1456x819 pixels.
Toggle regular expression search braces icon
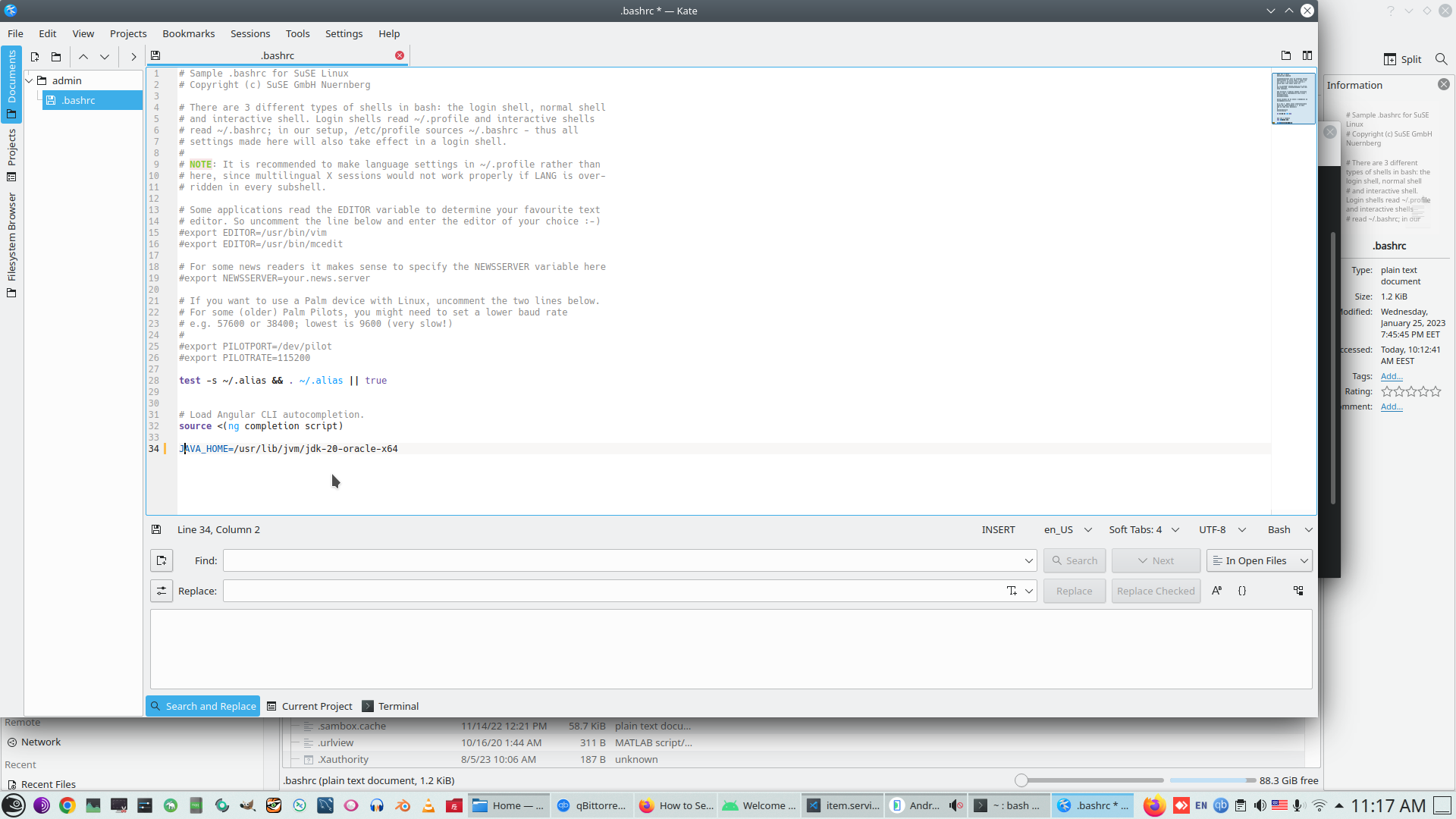click(x=1242, y=591)
